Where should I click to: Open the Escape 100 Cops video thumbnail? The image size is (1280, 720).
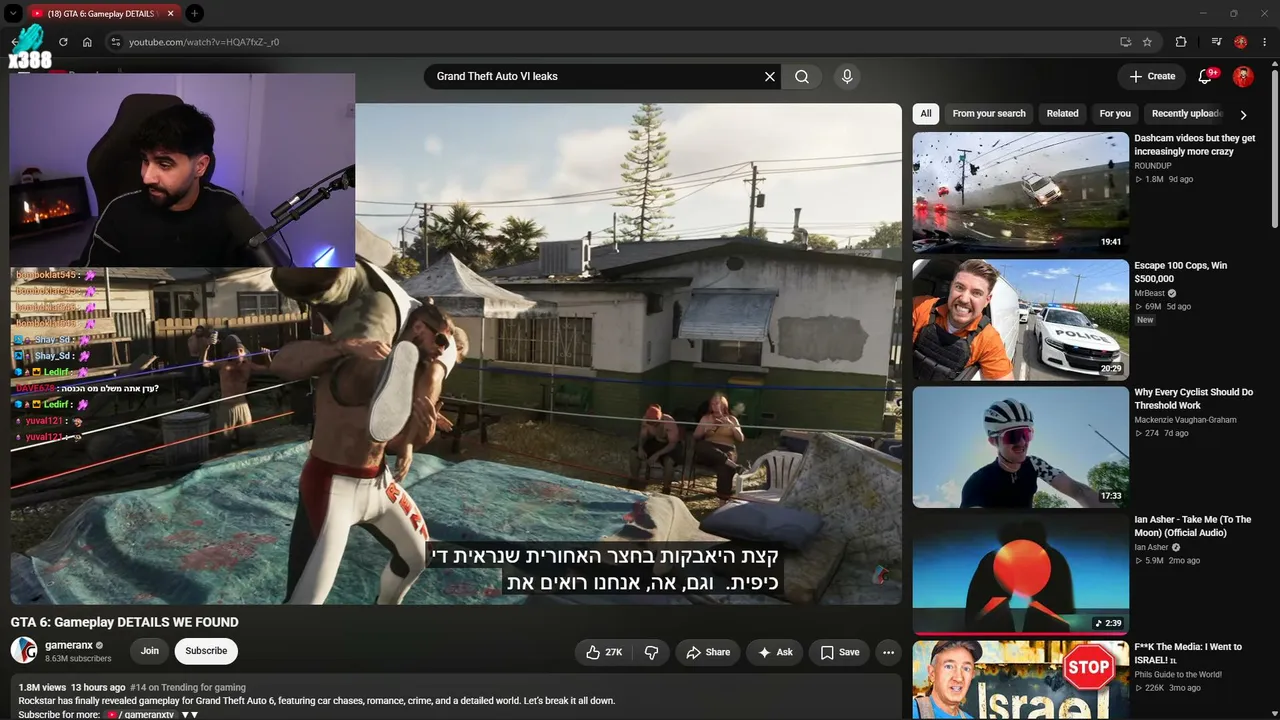click(1020, 320)
